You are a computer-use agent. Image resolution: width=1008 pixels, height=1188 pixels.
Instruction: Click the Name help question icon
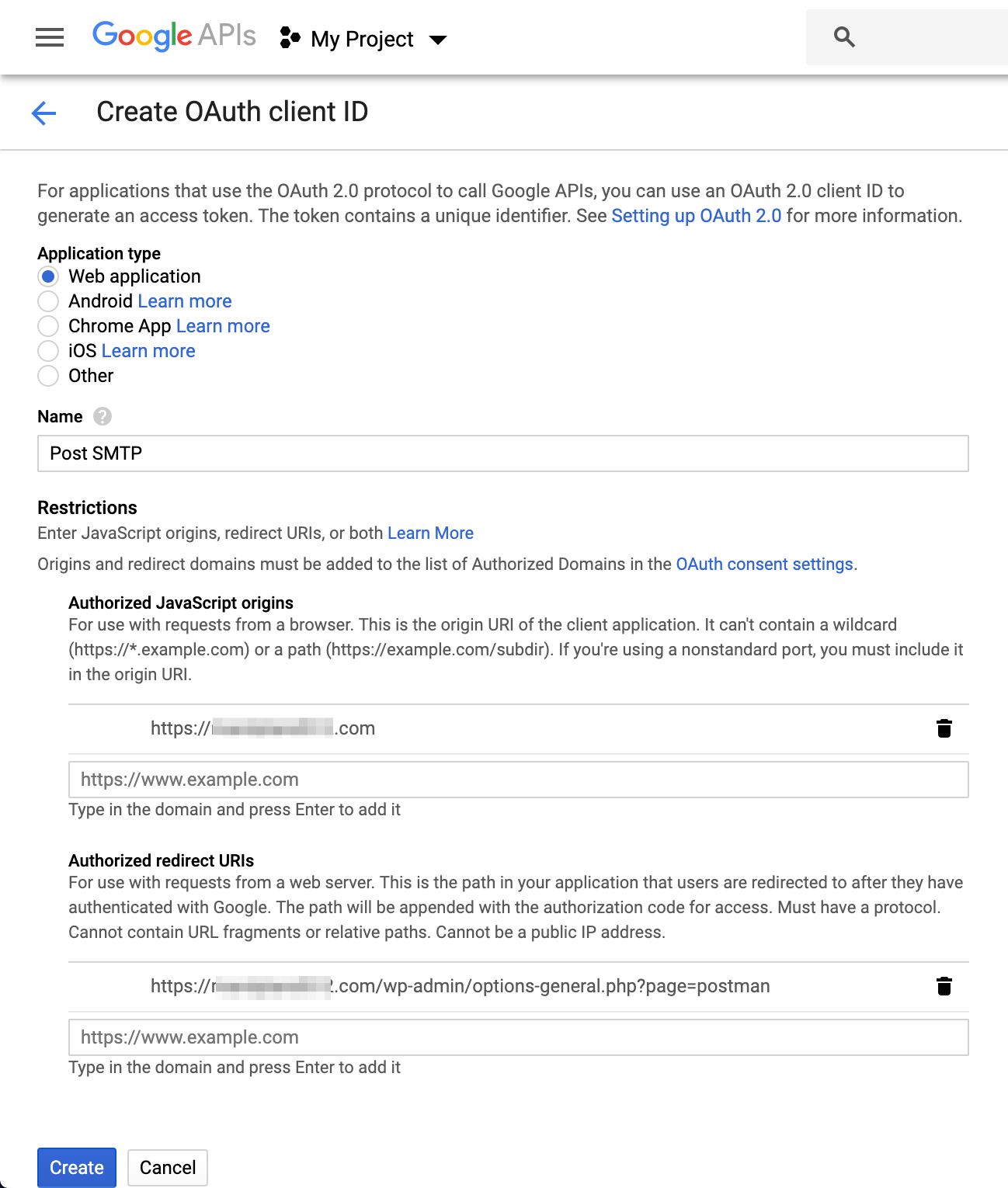tap(103, 417)
